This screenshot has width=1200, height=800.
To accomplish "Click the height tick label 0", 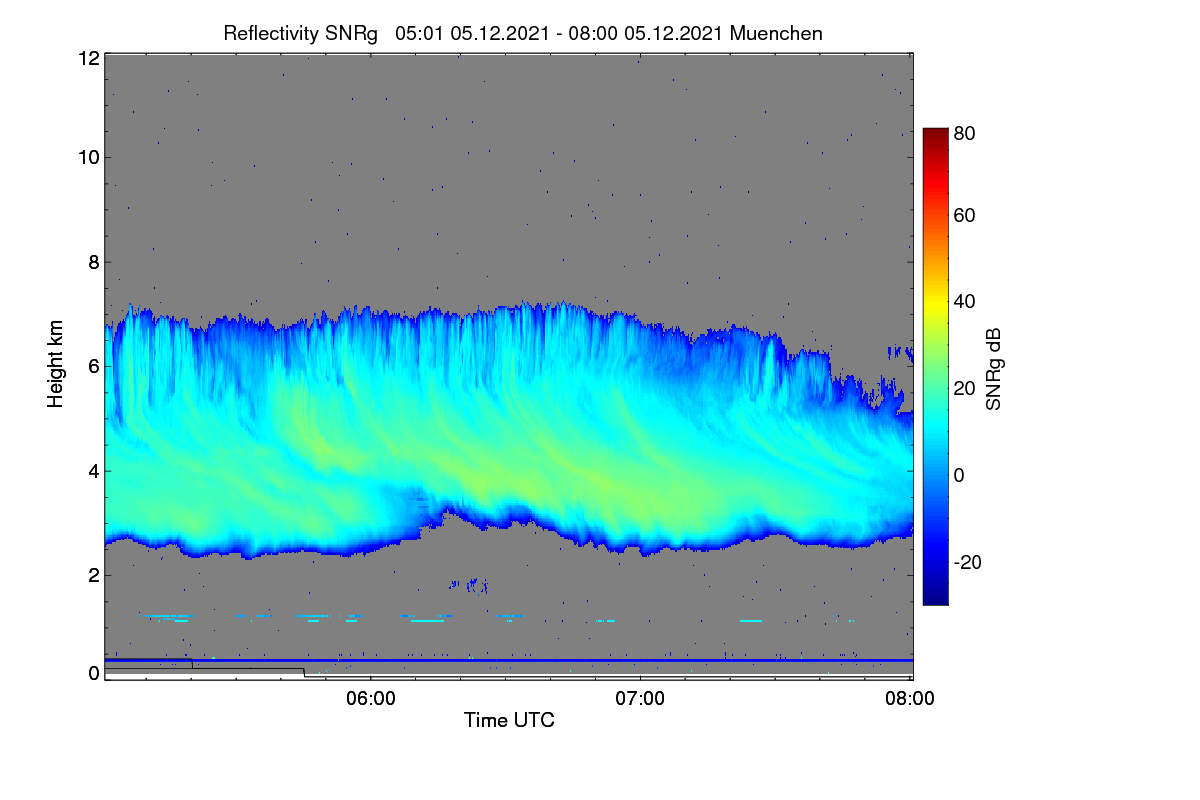I will point(94,673).
